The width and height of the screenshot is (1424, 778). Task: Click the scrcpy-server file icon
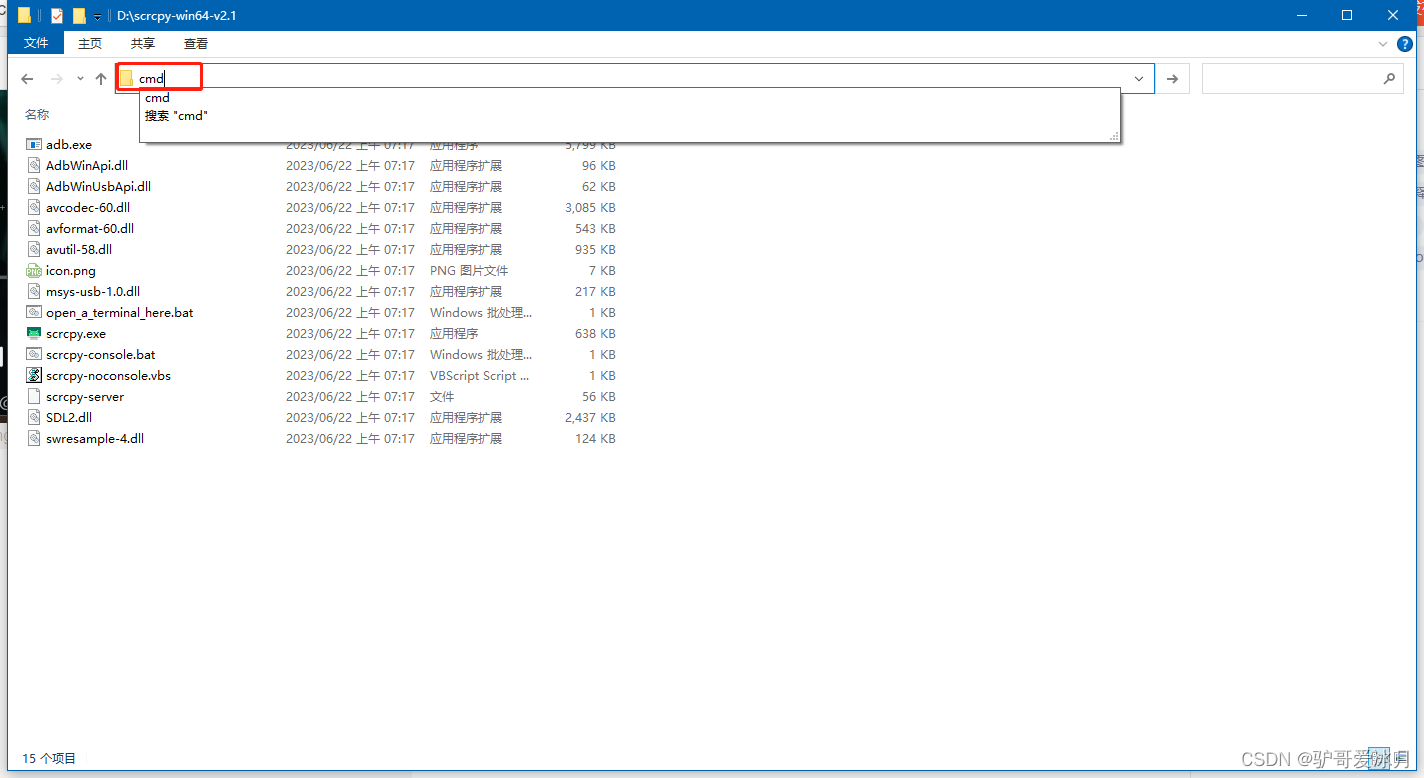click(34, 397)
